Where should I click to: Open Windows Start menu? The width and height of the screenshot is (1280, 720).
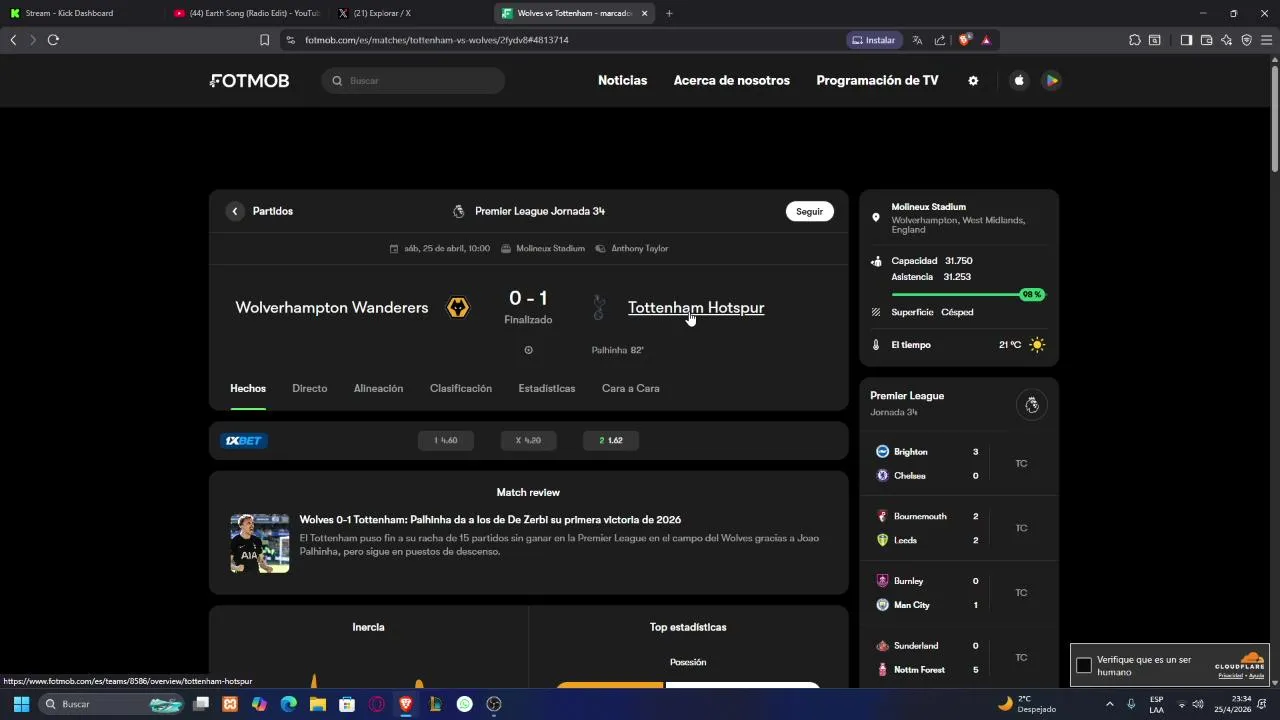tap(21, 704)
